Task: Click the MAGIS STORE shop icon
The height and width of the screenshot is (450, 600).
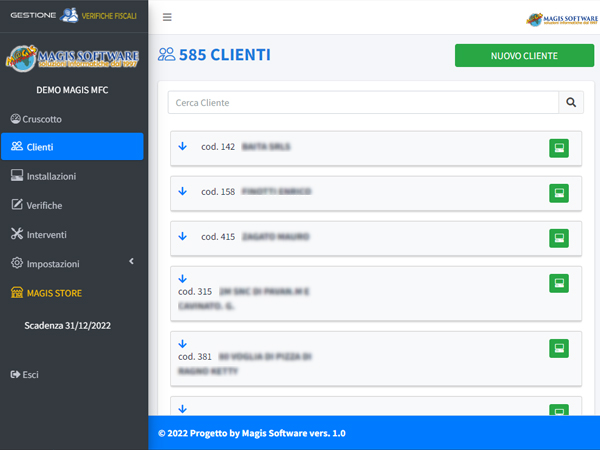Action: [x=17, y=292]
